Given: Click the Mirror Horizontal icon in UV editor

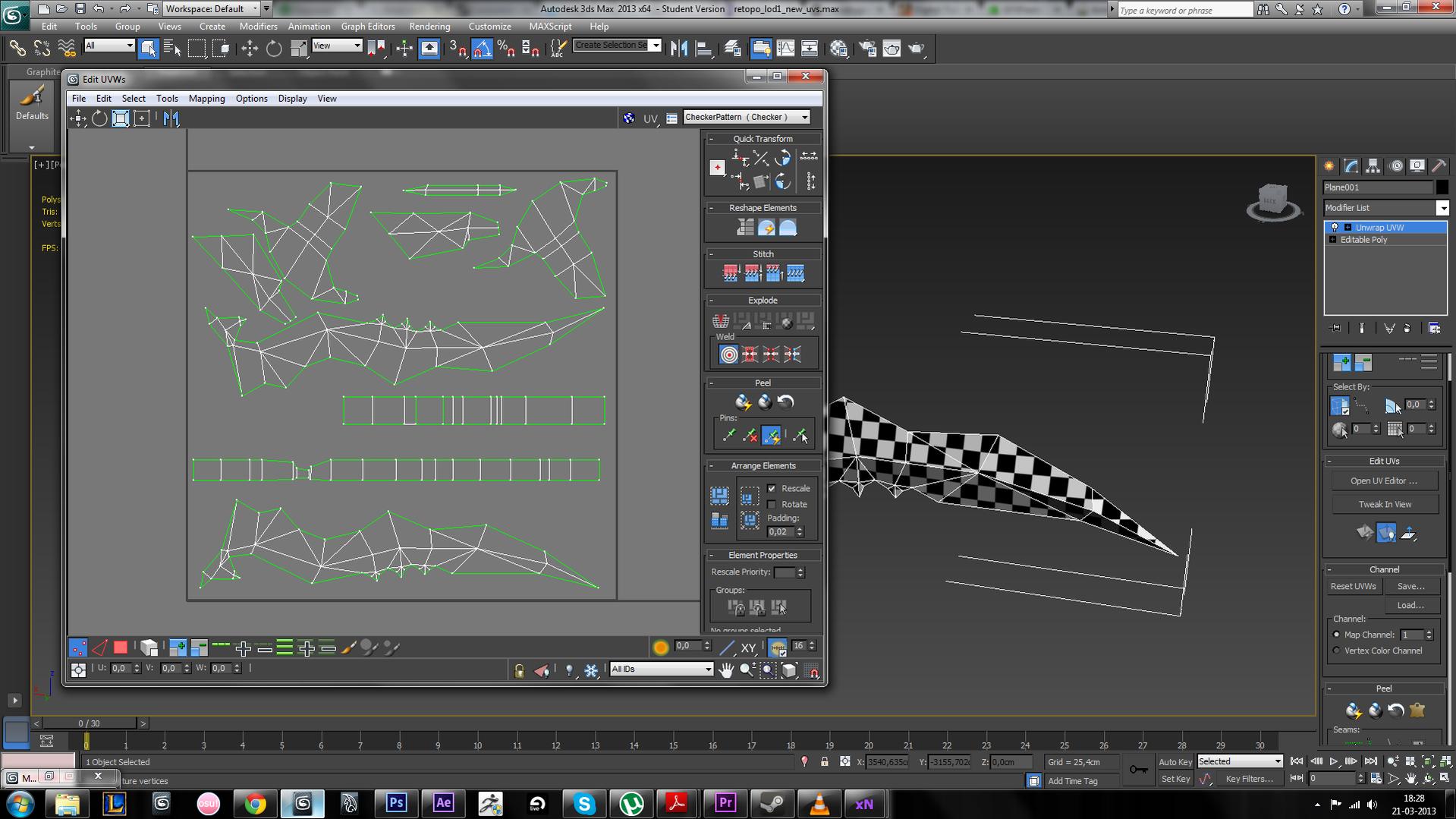Looking at the screenshot, I should click(171, 118).
